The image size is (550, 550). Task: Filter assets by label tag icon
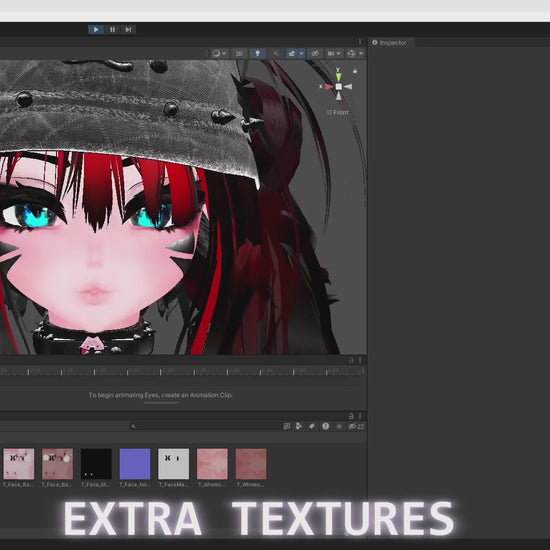click(x=312, y=426)
